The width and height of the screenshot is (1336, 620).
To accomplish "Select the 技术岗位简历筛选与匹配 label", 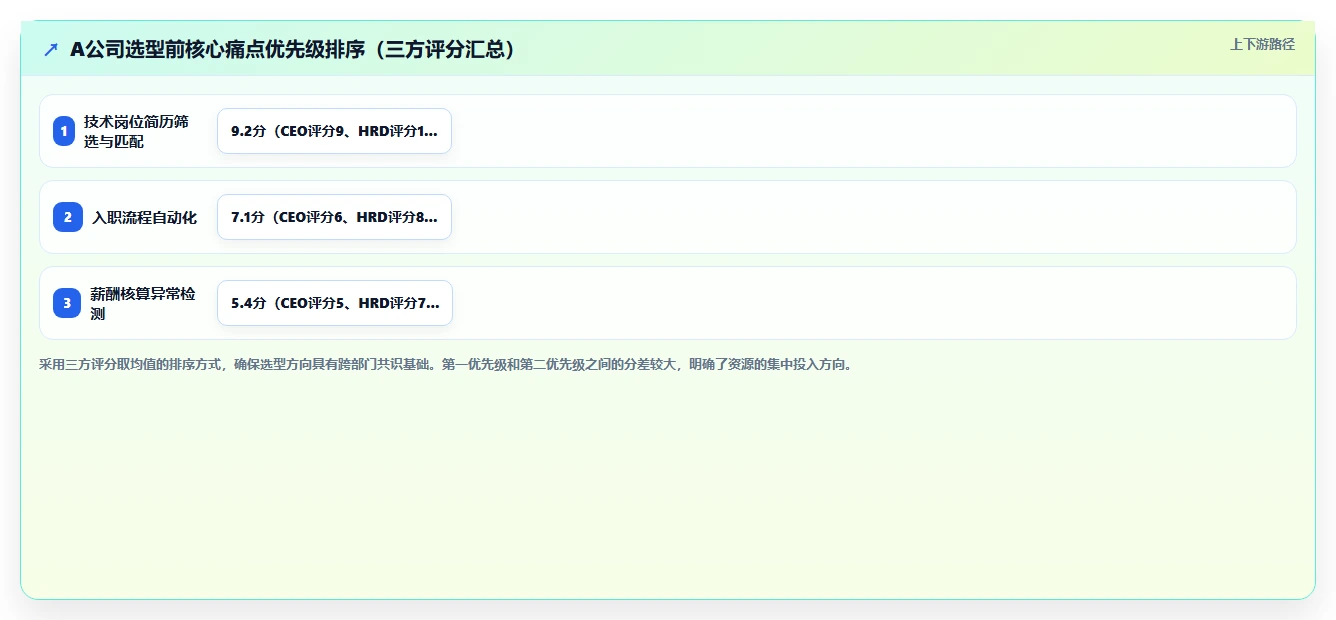I will pos(136,131).
